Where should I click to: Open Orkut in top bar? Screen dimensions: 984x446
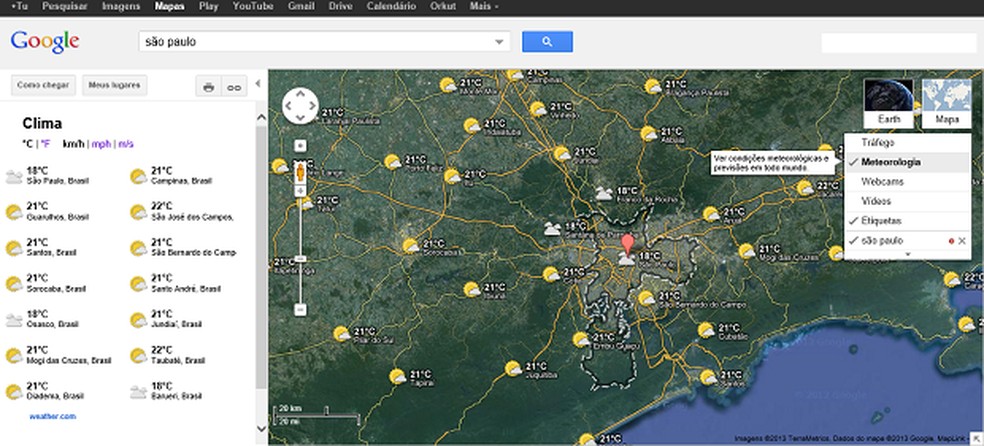443,6
